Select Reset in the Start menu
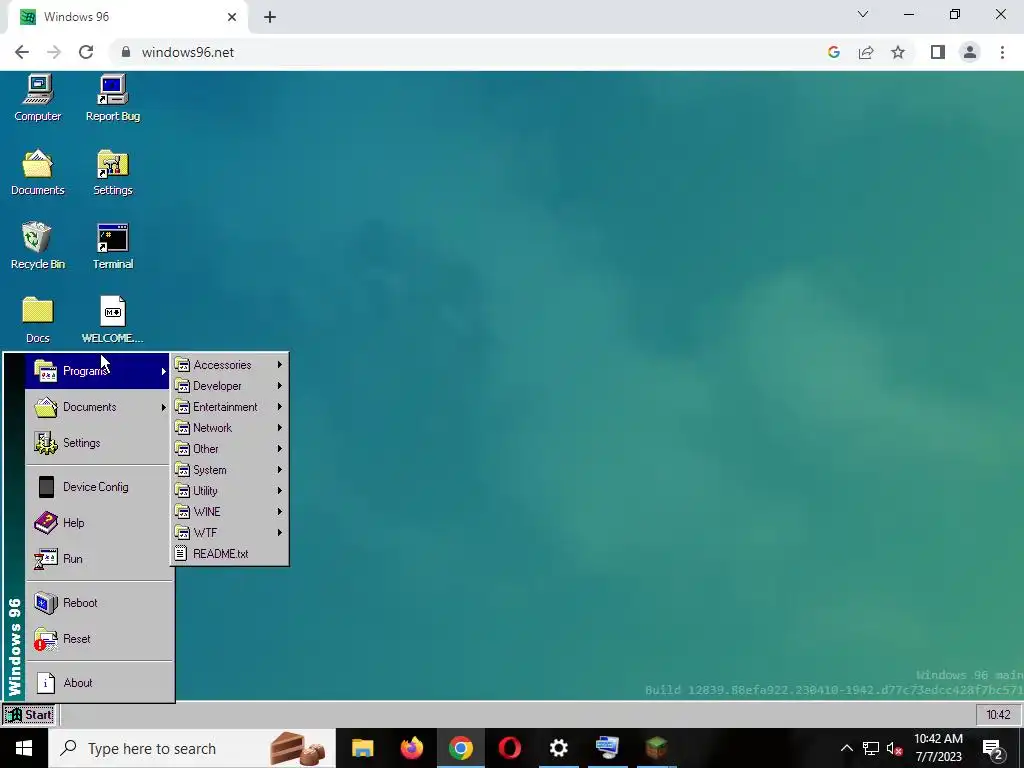The width and height of the screenshot is (1024, 768). pyautogui.click(x=97, y=639)
